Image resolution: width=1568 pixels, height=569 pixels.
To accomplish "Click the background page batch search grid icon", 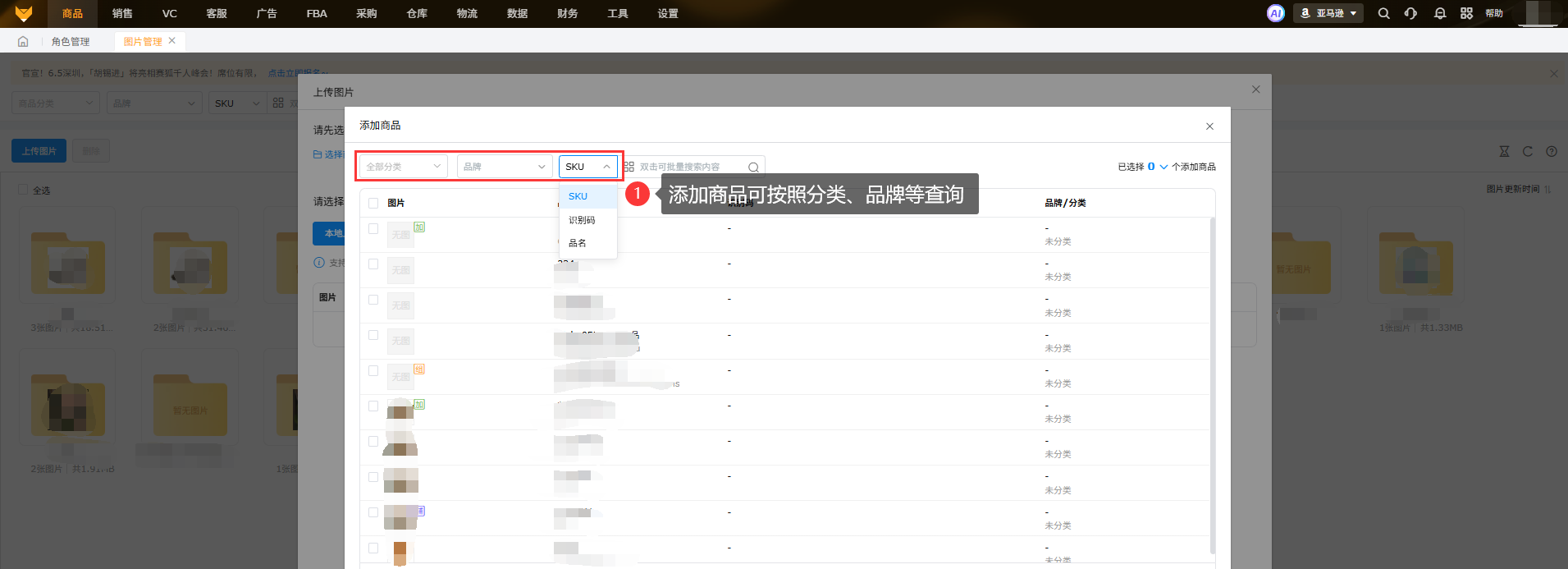I will [x=278, y=103].
